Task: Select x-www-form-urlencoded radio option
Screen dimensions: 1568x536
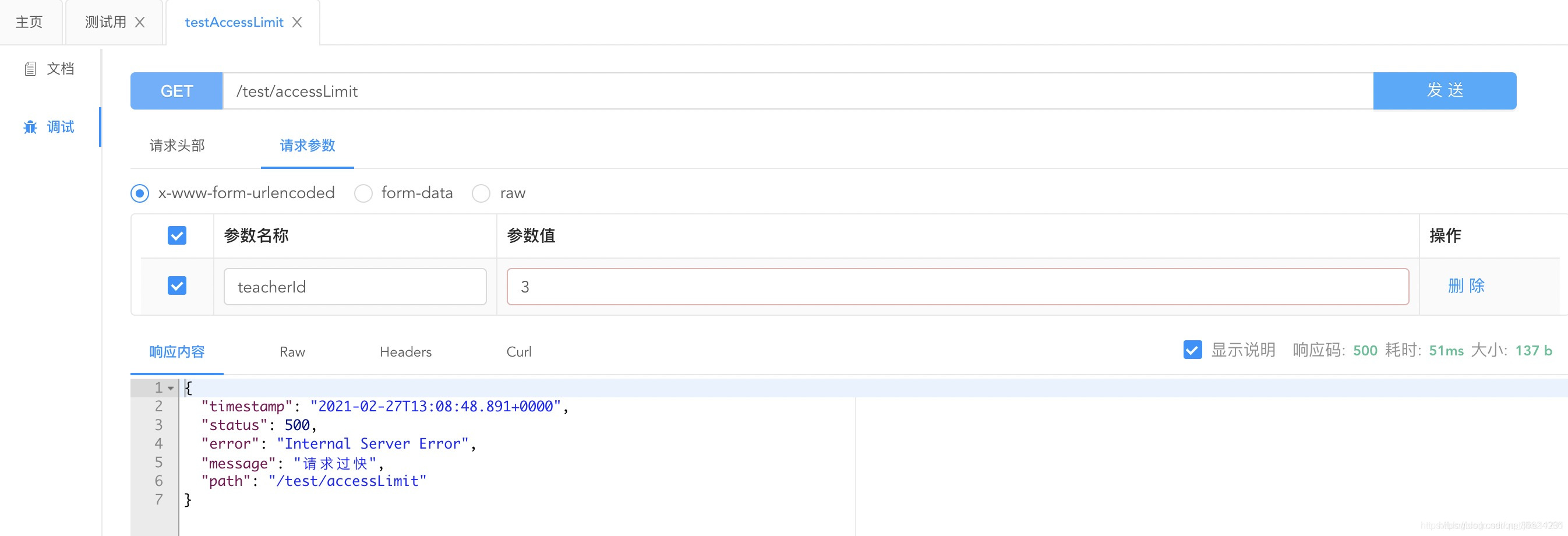Action: click(x=140, y=193)
